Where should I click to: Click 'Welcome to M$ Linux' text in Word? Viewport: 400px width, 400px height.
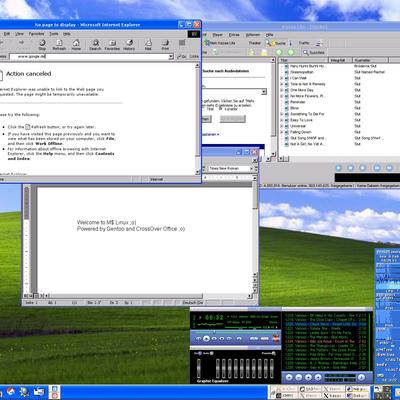click(x=107, y=222)
